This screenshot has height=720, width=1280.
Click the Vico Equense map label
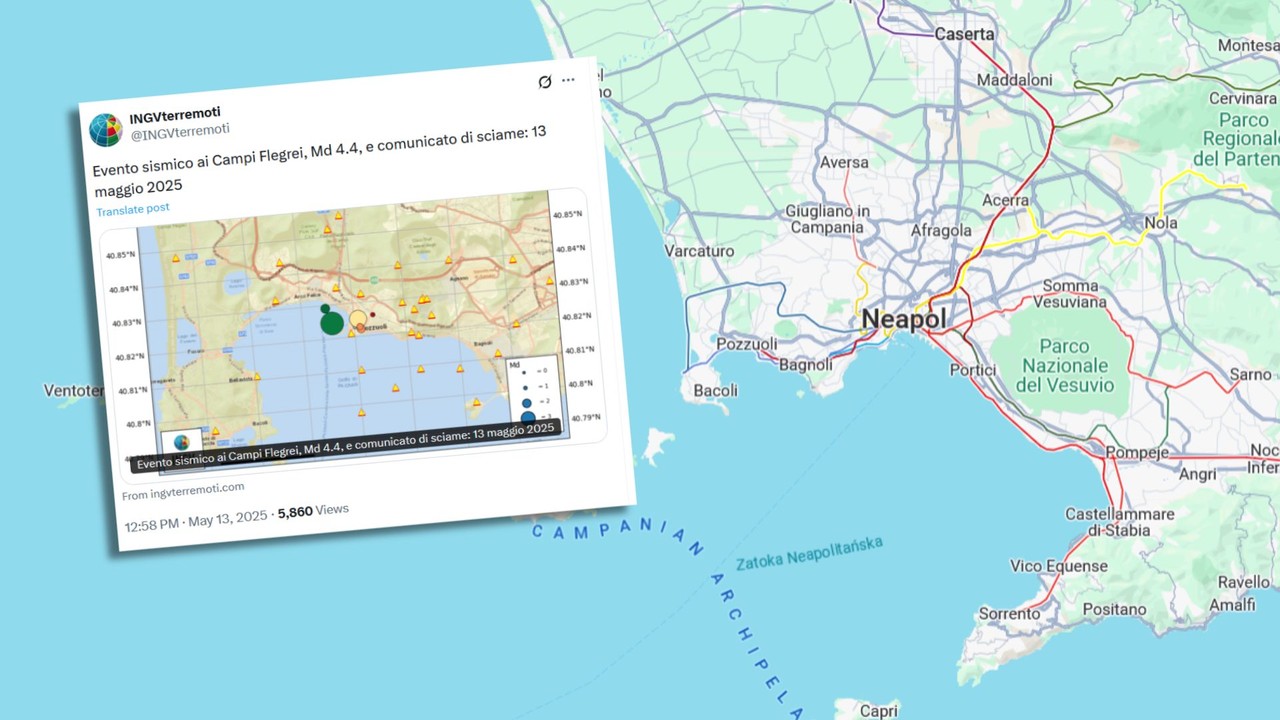click(1059, 566)
